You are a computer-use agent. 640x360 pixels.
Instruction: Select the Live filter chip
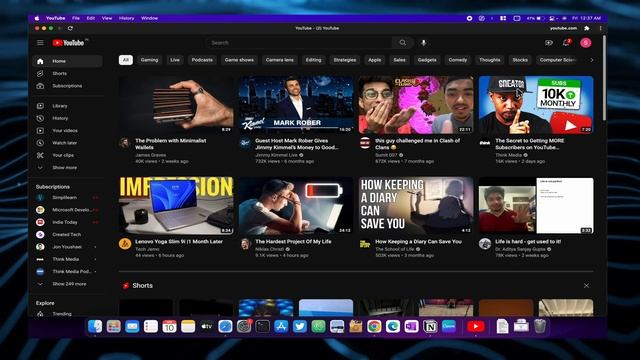(x=175, y=60)
